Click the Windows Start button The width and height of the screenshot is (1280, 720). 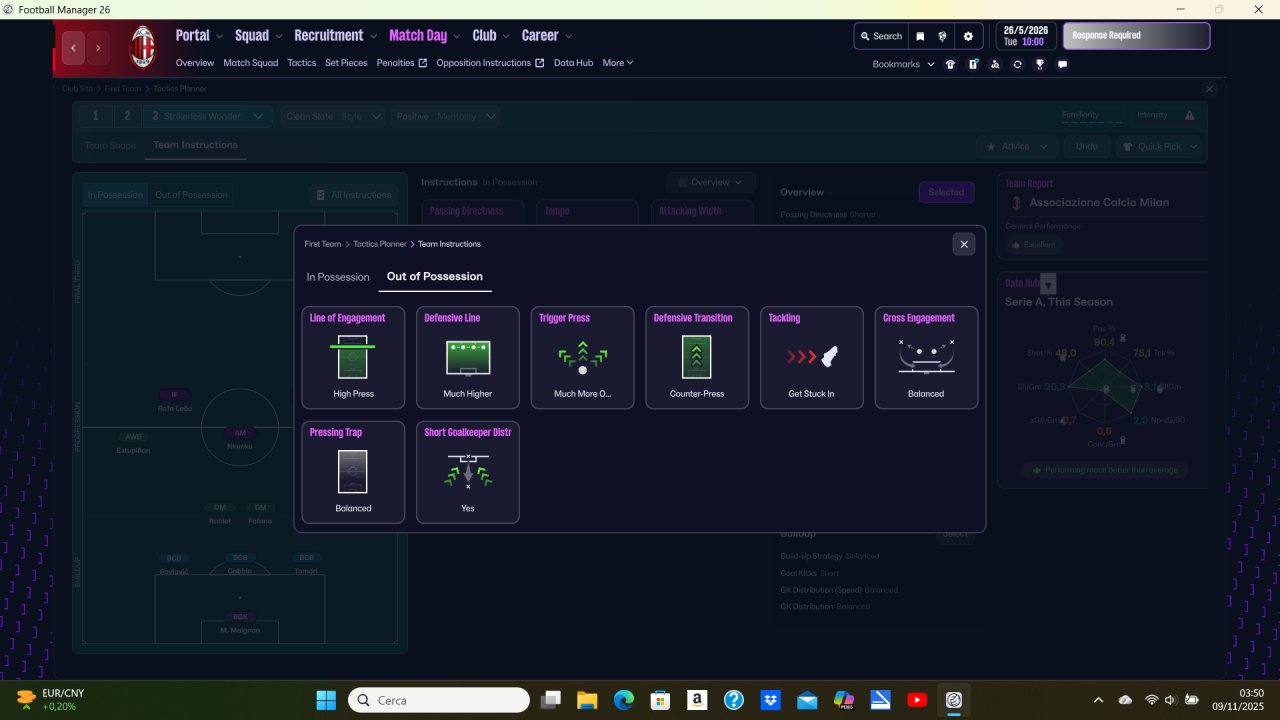(x=326, y=700)
